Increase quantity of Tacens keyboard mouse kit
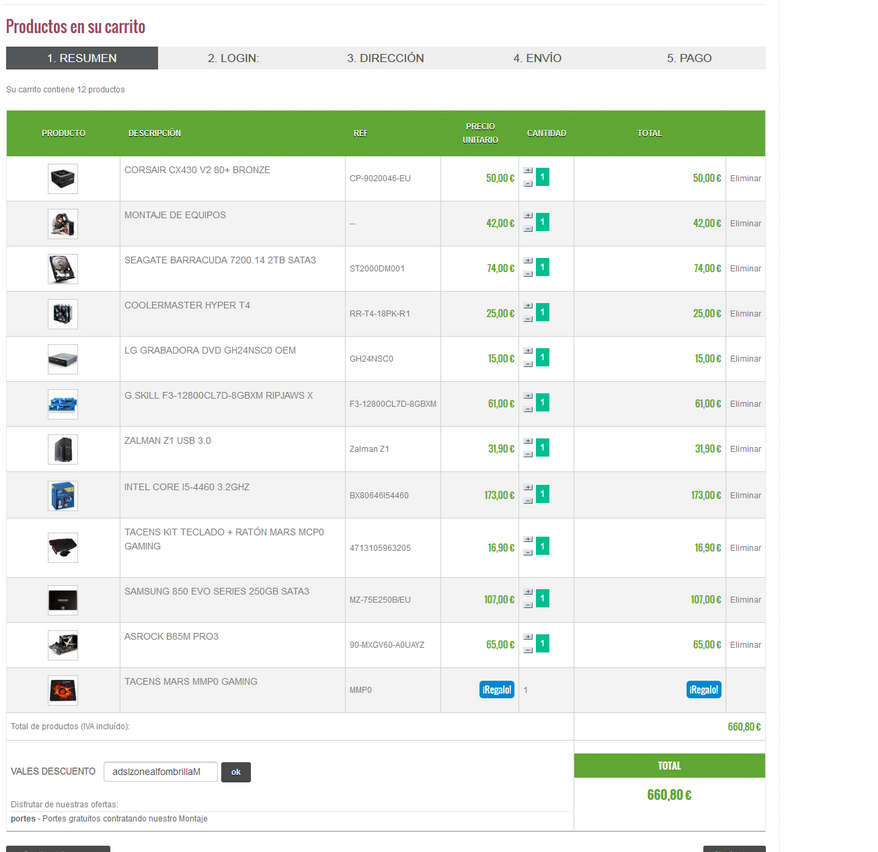Screen dimensions: 878x852 point(528,540)
